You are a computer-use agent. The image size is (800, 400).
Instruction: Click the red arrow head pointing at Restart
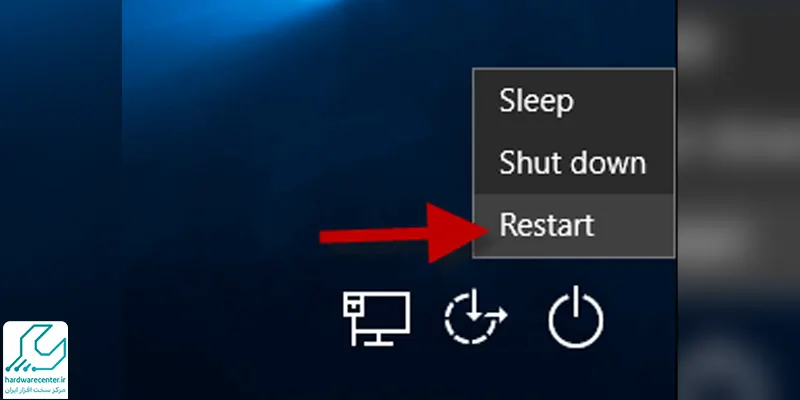coord(456,233)
